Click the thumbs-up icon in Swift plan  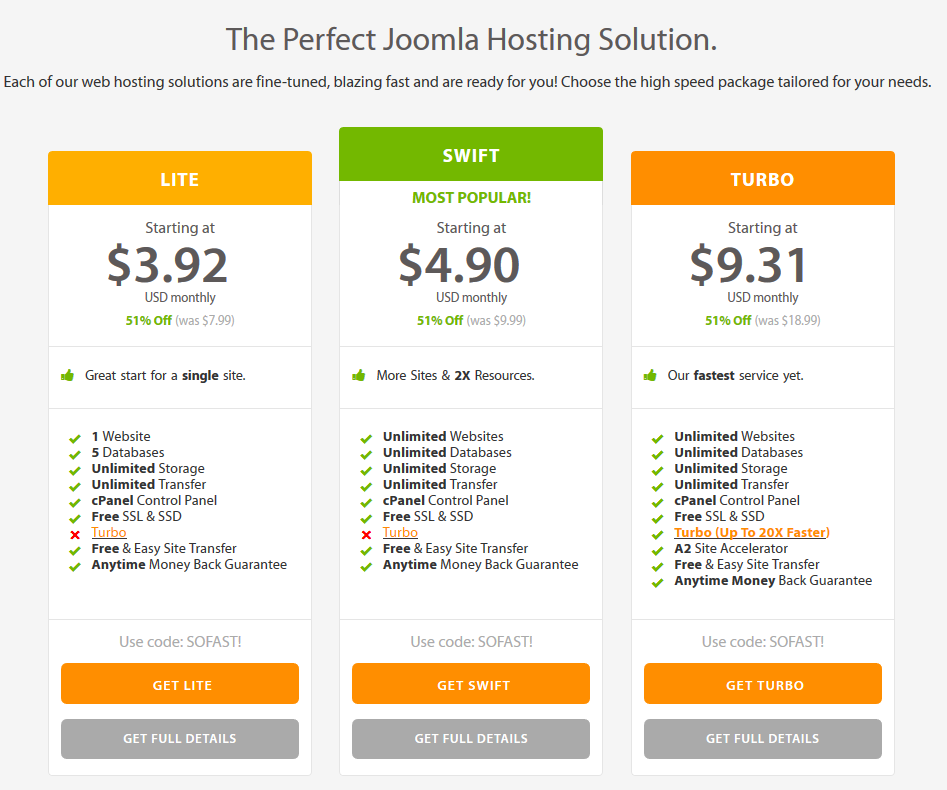pos(359,376)
